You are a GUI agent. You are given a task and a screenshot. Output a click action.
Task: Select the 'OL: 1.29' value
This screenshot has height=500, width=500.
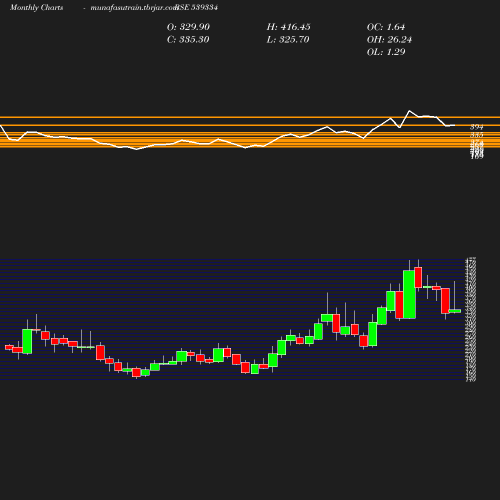click(x=386, y=52)
